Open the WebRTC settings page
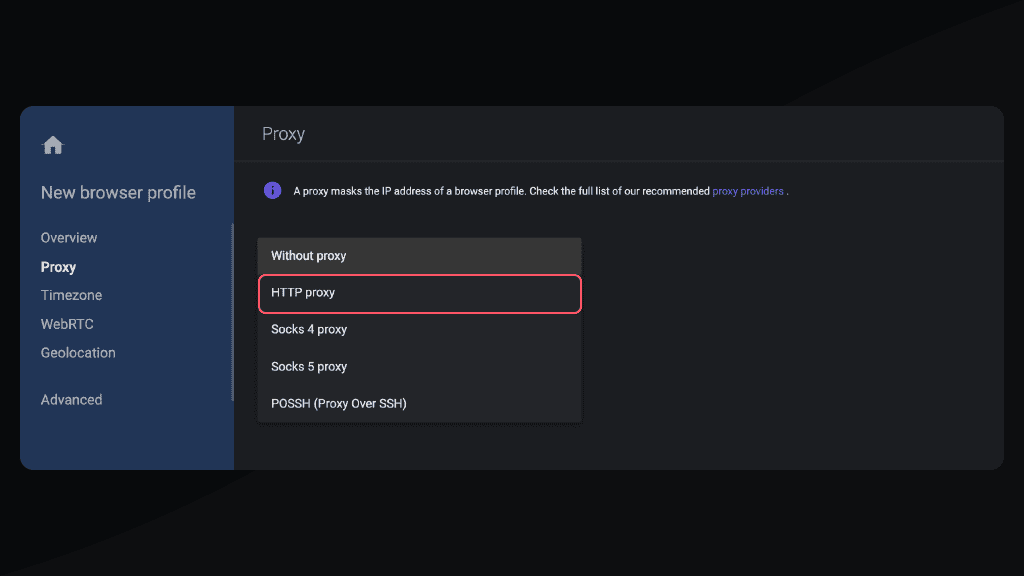The image size is (1024, 576). (67, 324)
